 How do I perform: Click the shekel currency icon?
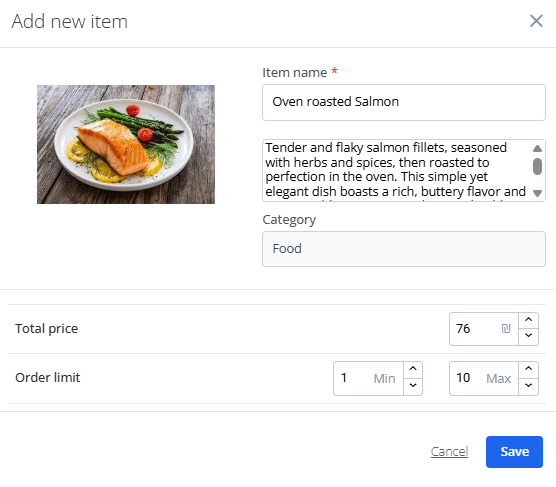tap(506, 329)
